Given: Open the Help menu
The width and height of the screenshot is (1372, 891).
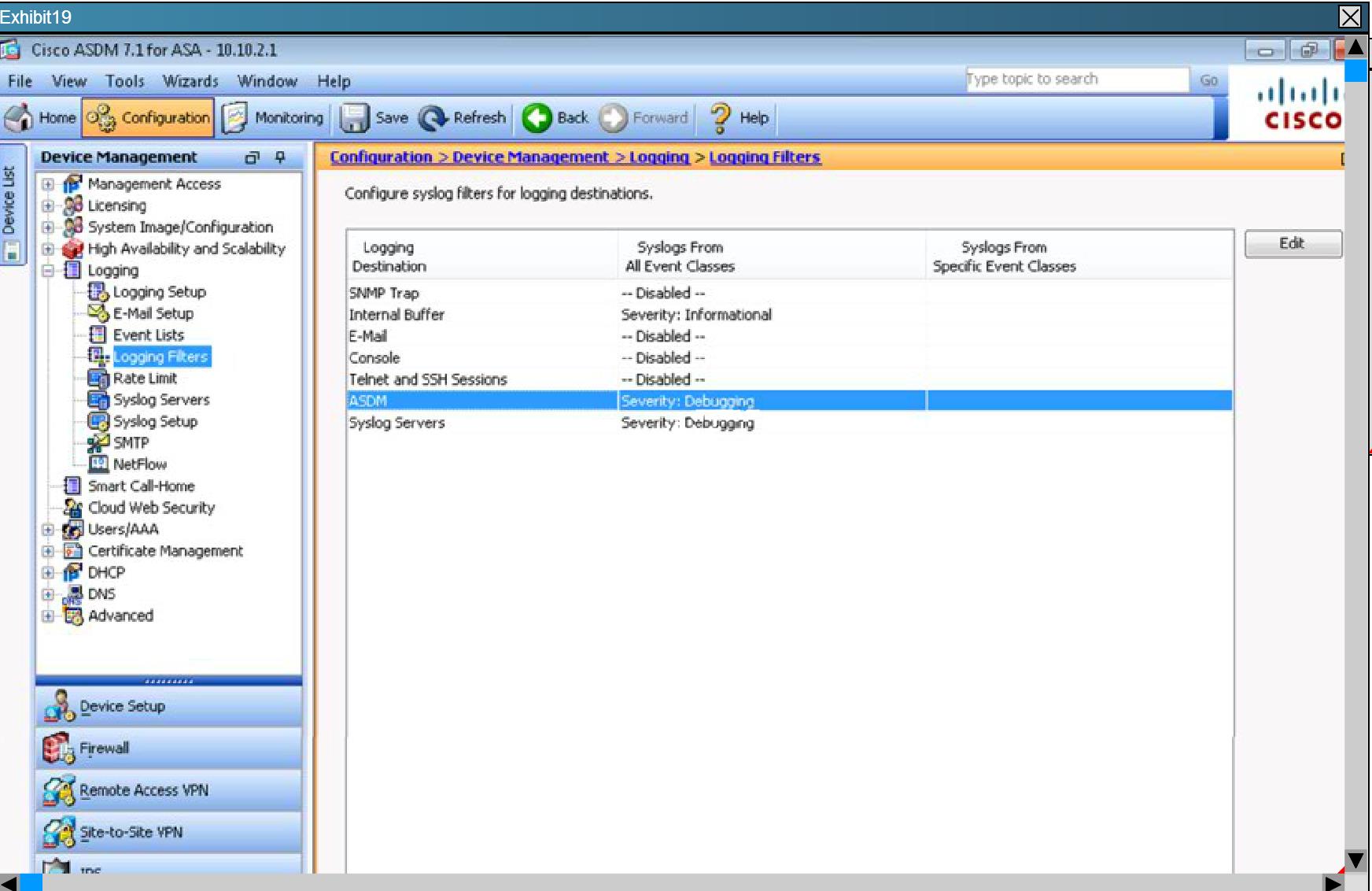Looking at the screenshot, I should [x=334, y=81].
